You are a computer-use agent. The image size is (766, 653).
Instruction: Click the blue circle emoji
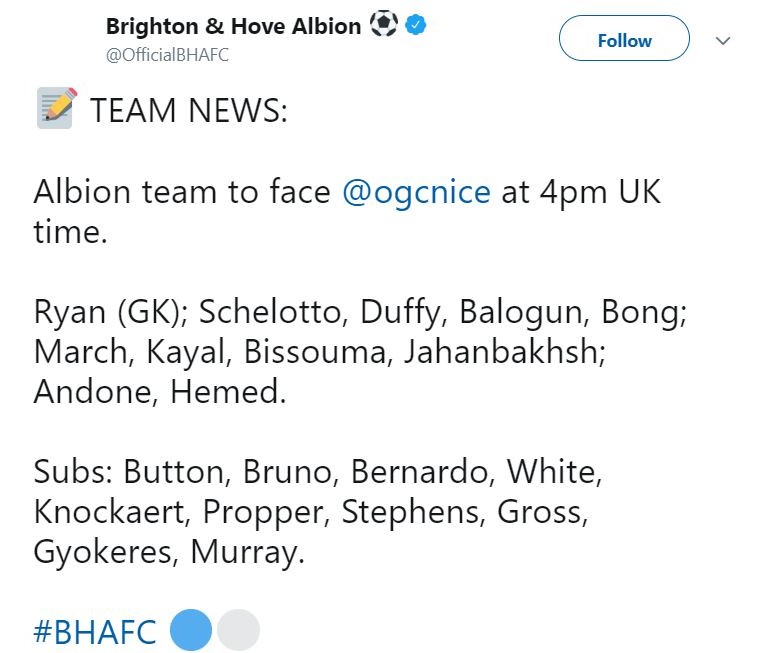pyautogui.click(x=191, y=630)
